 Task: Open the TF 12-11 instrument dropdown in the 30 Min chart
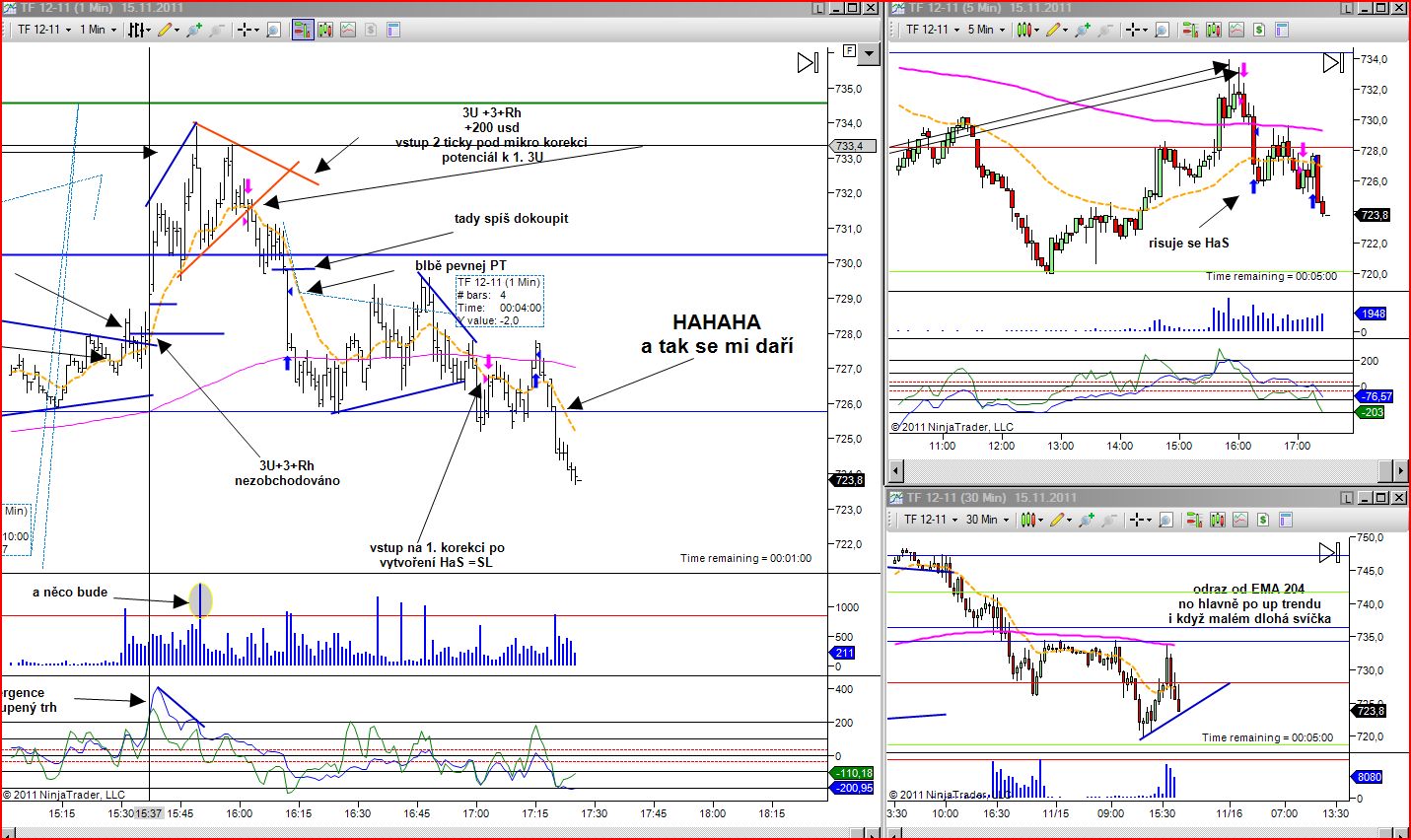[x=930, y=520]
